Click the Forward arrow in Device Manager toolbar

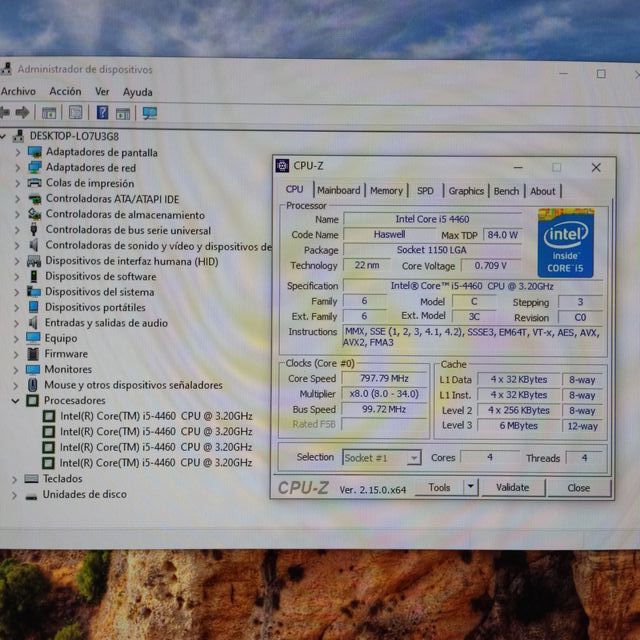pyautogui.click(x=22, y=112)
